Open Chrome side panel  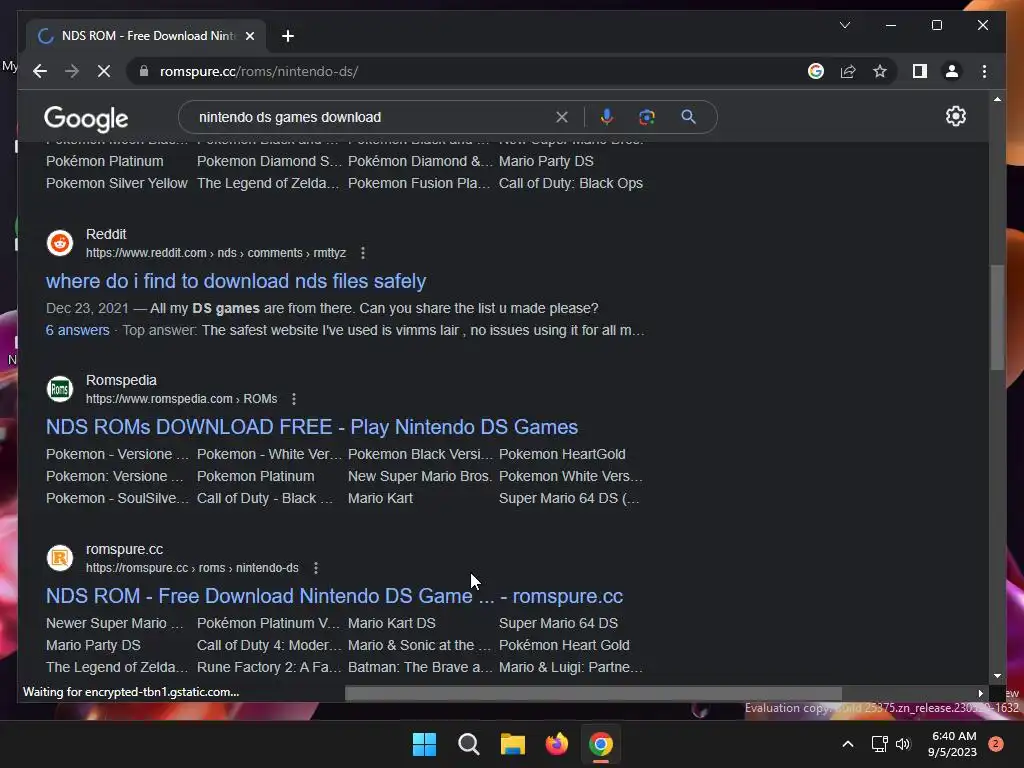pos(920,71)
